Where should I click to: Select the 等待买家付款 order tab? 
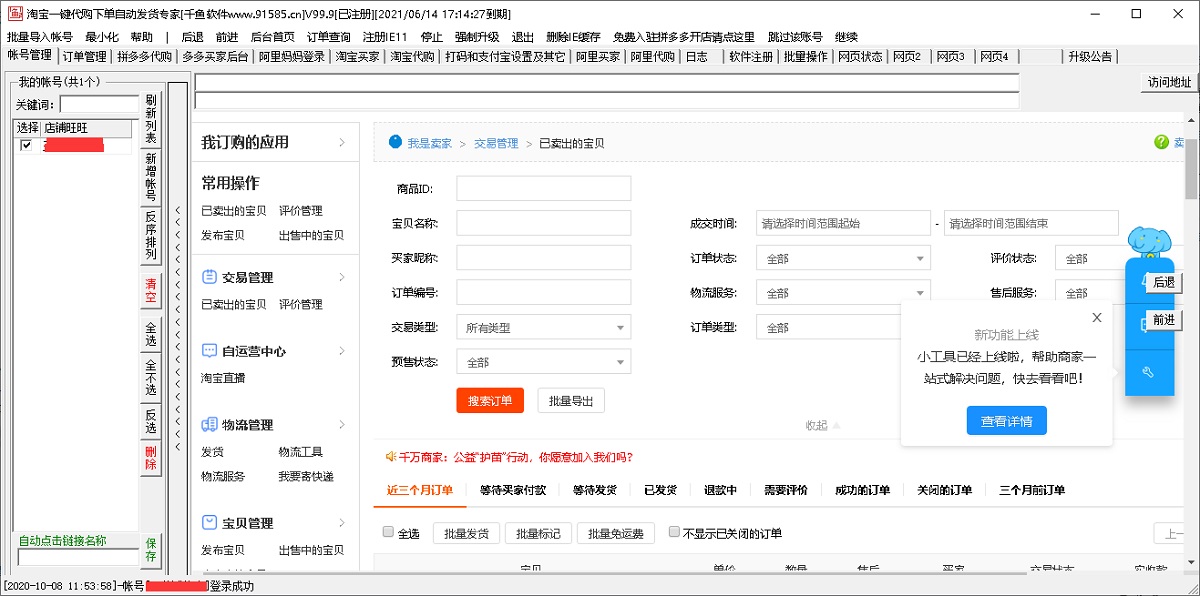tap(513, 490)
